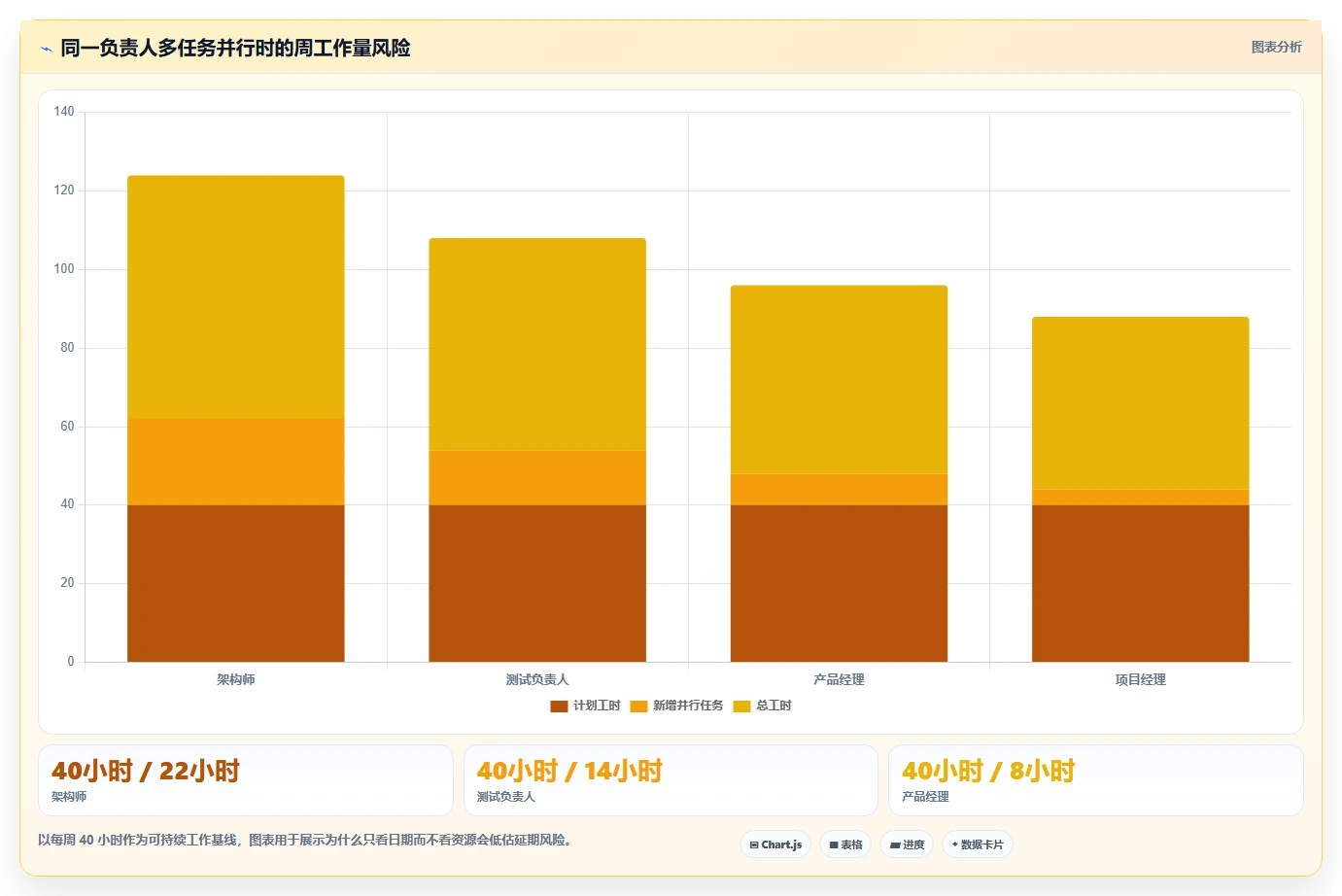
Task: Open the 产品经理 40小时 / 8小时 card
Action: pos(1096,780)
